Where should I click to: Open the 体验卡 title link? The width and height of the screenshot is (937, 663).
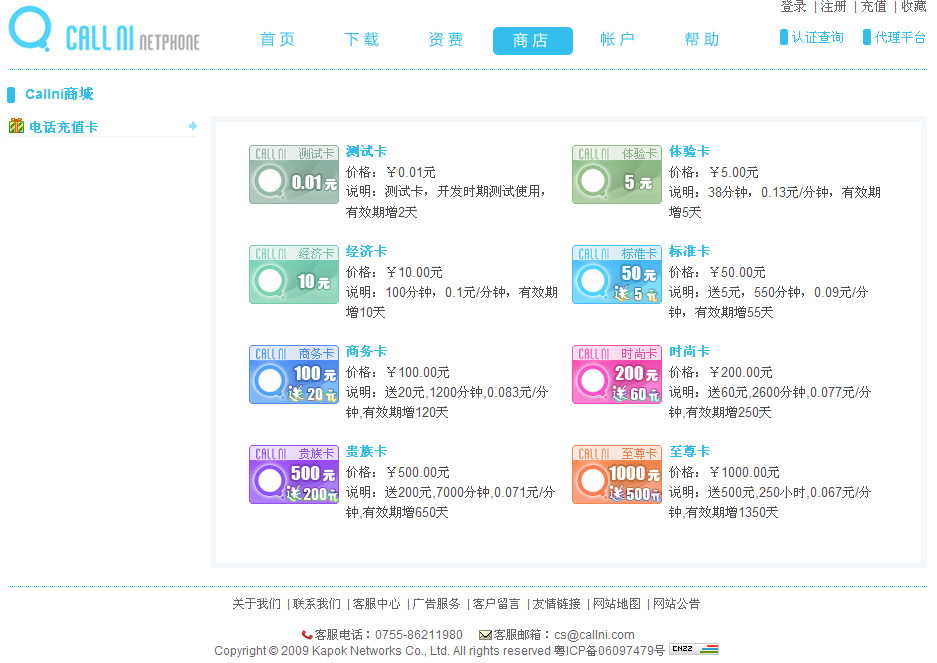pos(689,152)
